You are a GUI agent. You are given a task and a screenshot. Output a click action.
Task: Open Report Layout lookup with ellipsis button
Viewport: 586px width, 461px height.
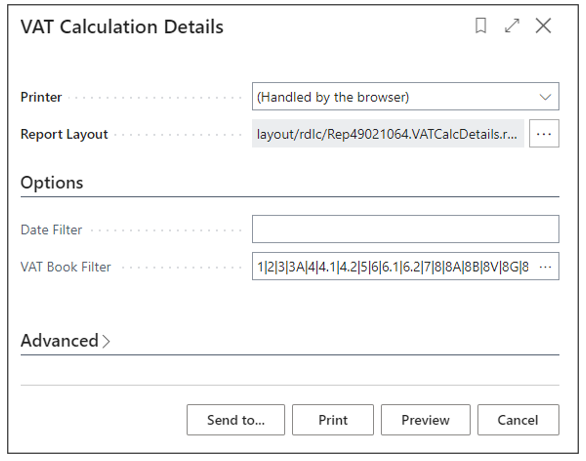tap(544, 133)
